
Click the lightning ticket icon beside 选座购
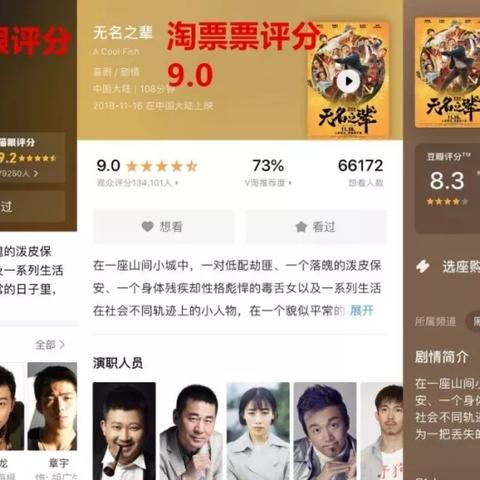(x=423, y=266)
